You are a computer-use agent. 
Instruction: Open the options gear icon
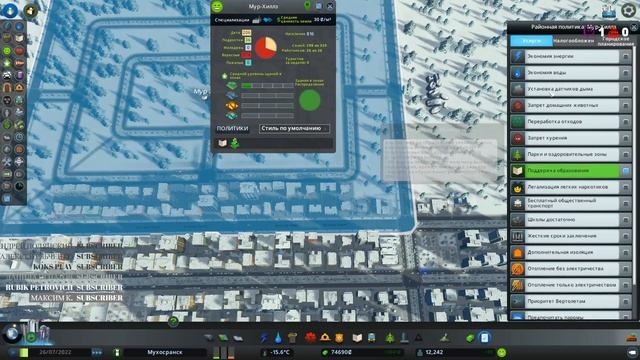[629, 10]
